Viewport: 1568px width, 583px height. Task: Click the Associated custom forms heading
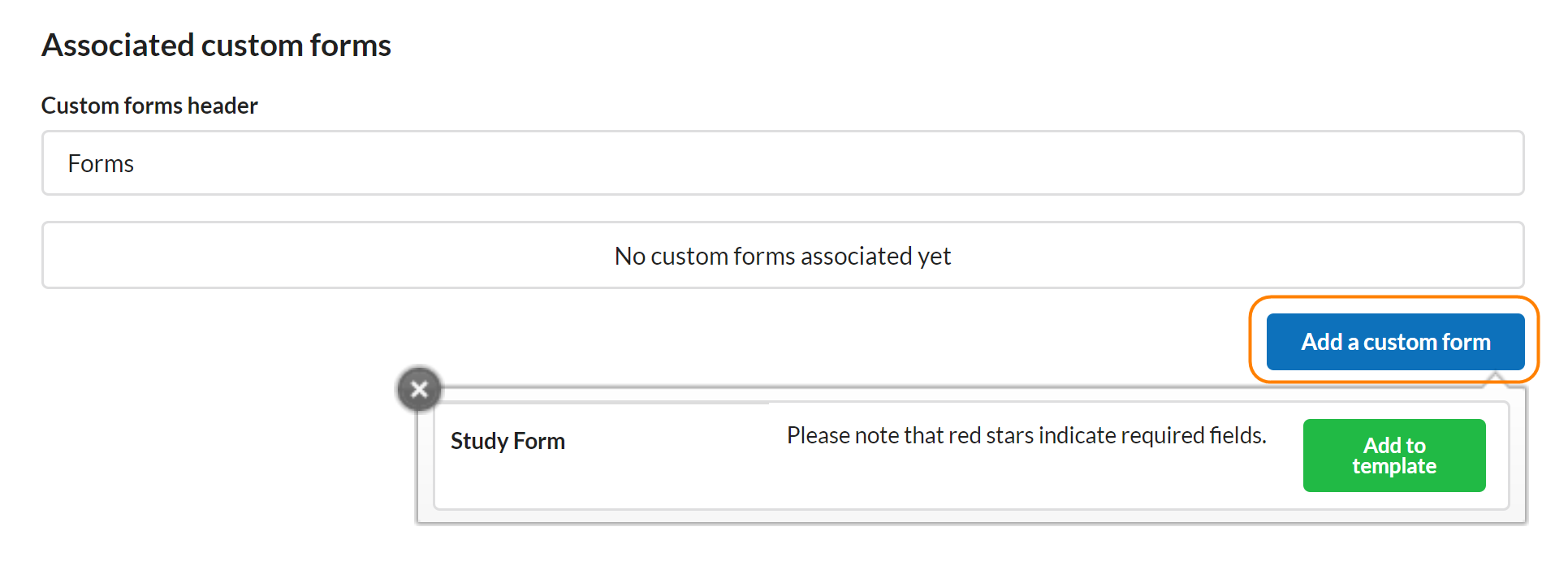pyautogui.click(x=216, y=45)
